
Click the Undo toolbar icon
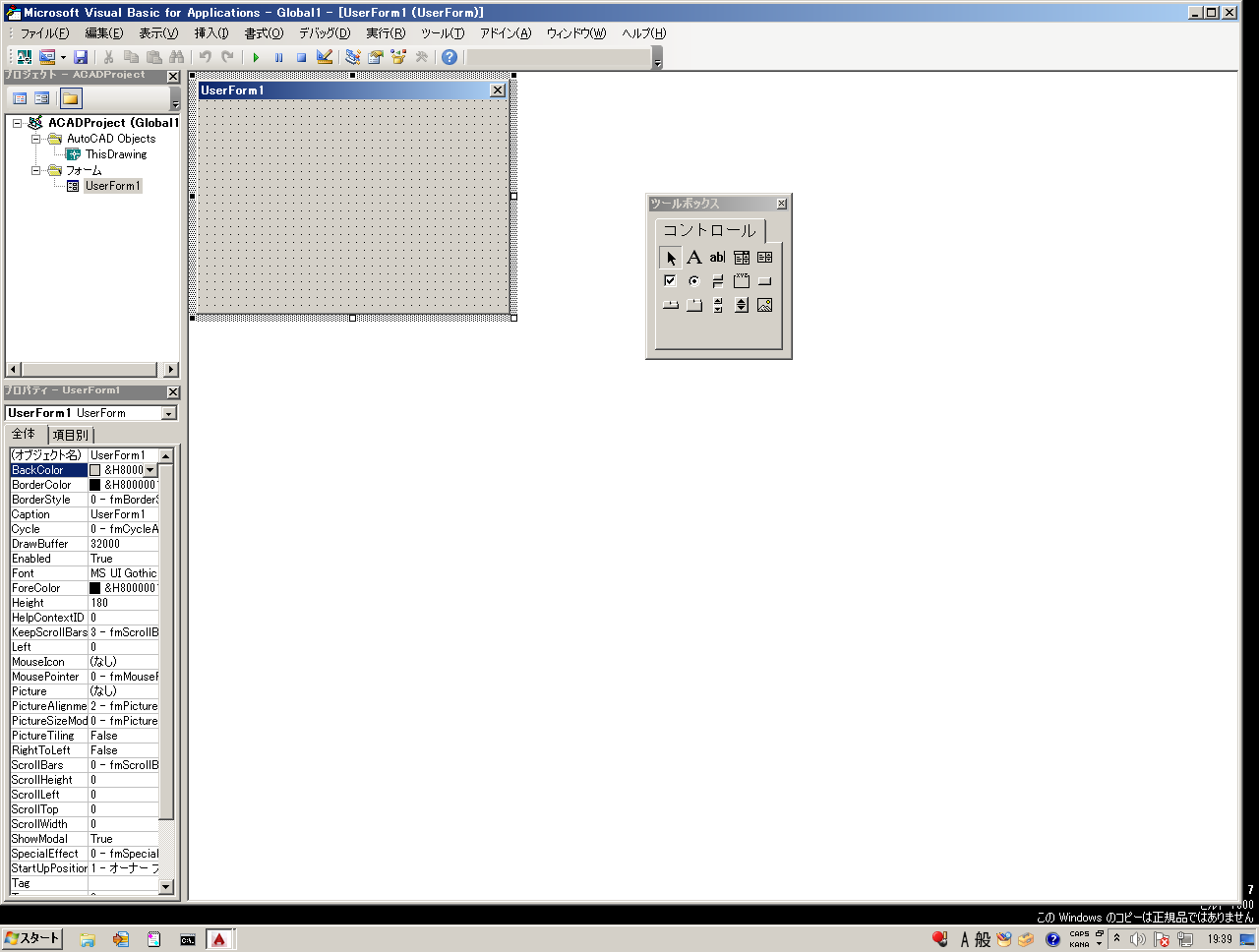tap(205, 57)
